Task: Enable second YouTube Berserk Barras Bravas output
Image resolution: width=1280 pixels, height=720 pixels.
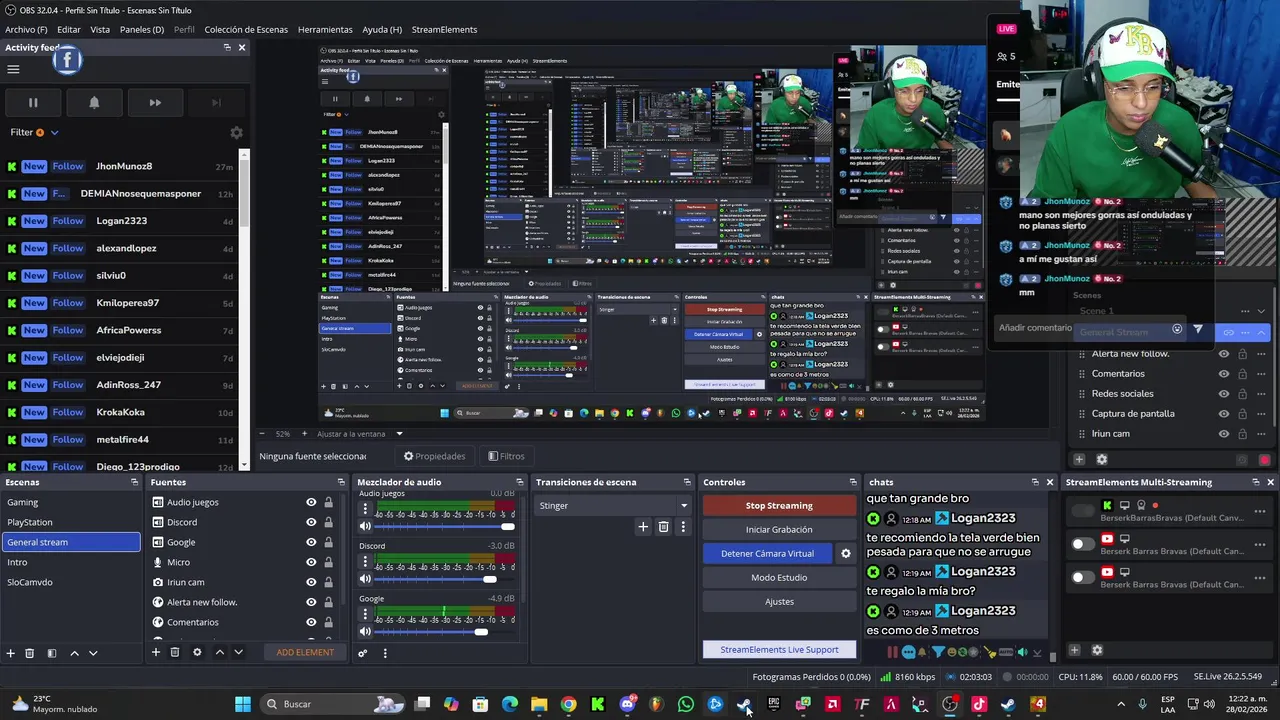Action: click(1082, 577)
